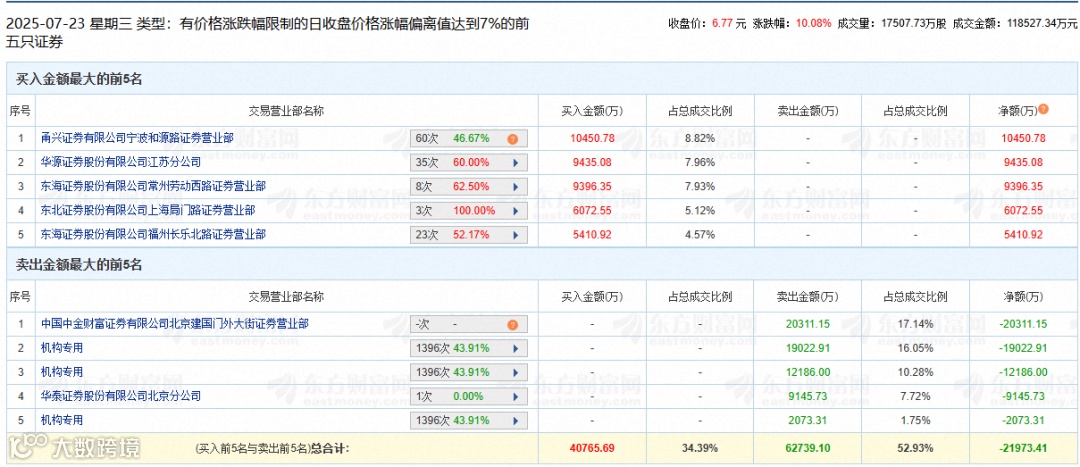Click the 17507.73万股 volume value
This screenshot has height=467, width=1080.
coord(911,24)
